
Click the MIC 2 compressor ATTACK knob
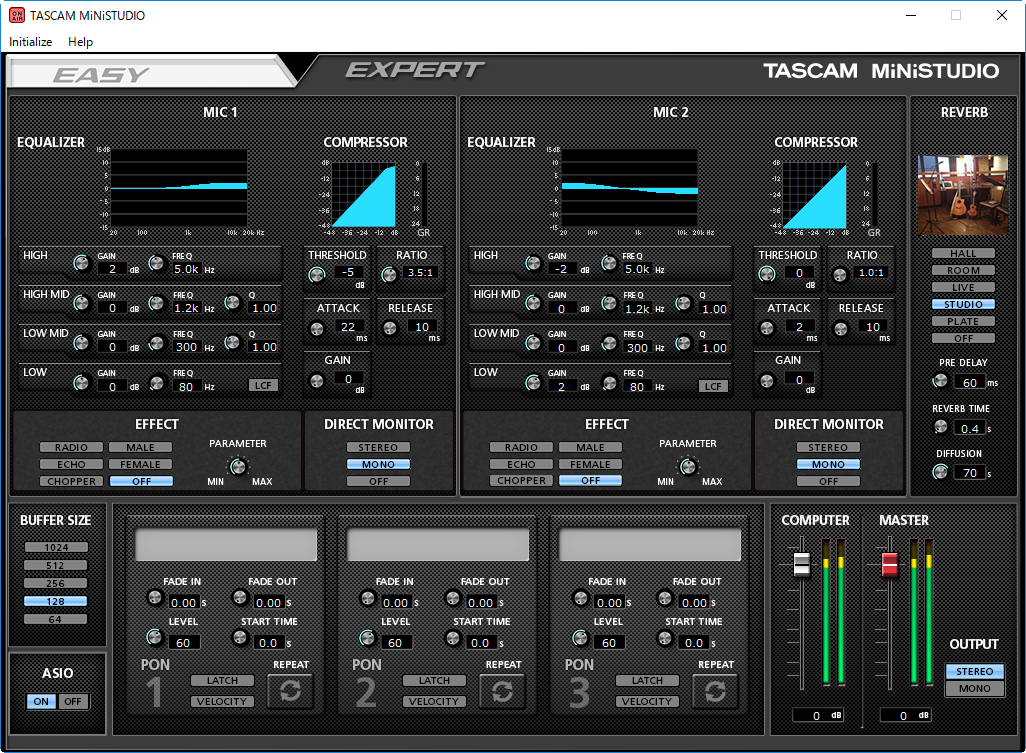[x=767, y=328]
